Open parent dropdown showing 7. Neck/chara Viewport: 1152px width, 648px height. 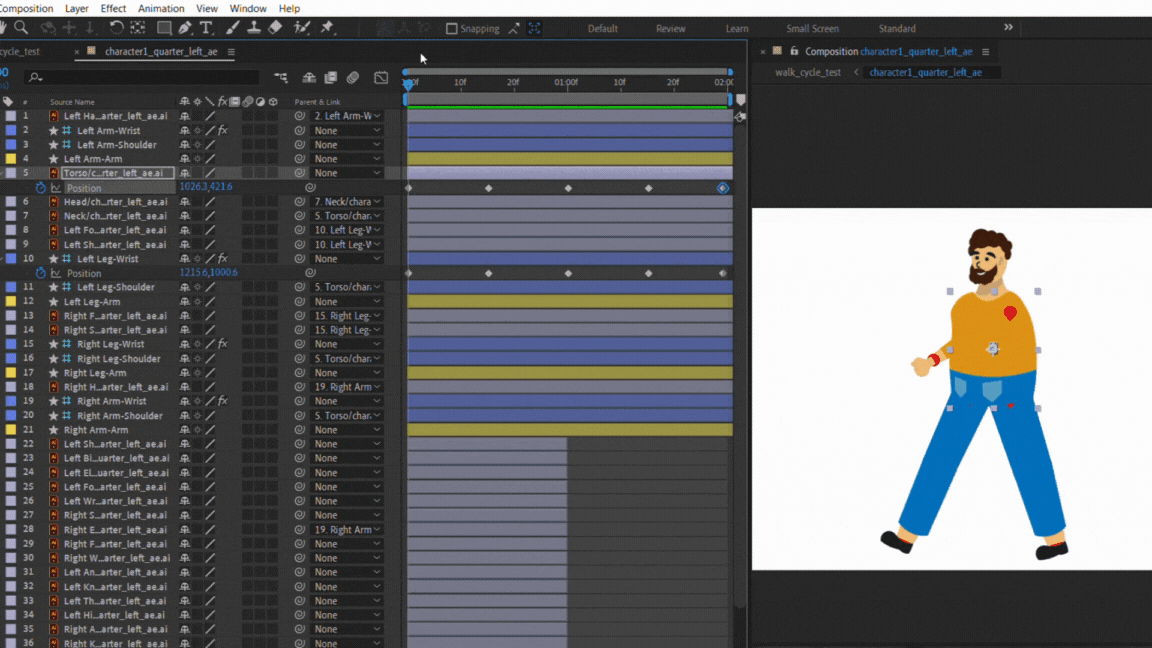(x=346, y=201)
